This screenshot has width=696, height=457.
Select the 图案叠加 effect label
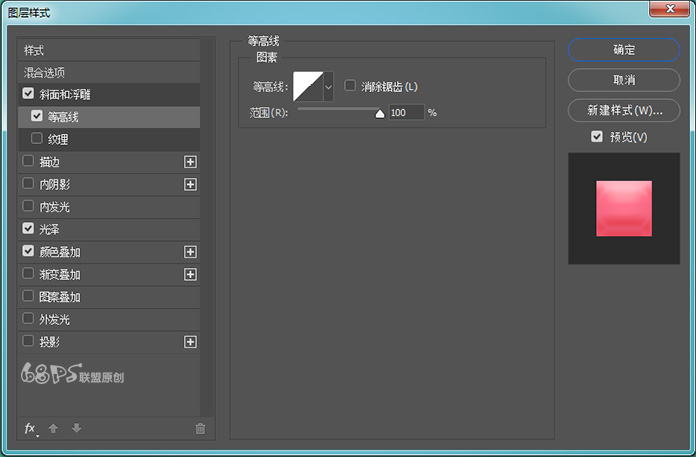[x=60, y=297]
